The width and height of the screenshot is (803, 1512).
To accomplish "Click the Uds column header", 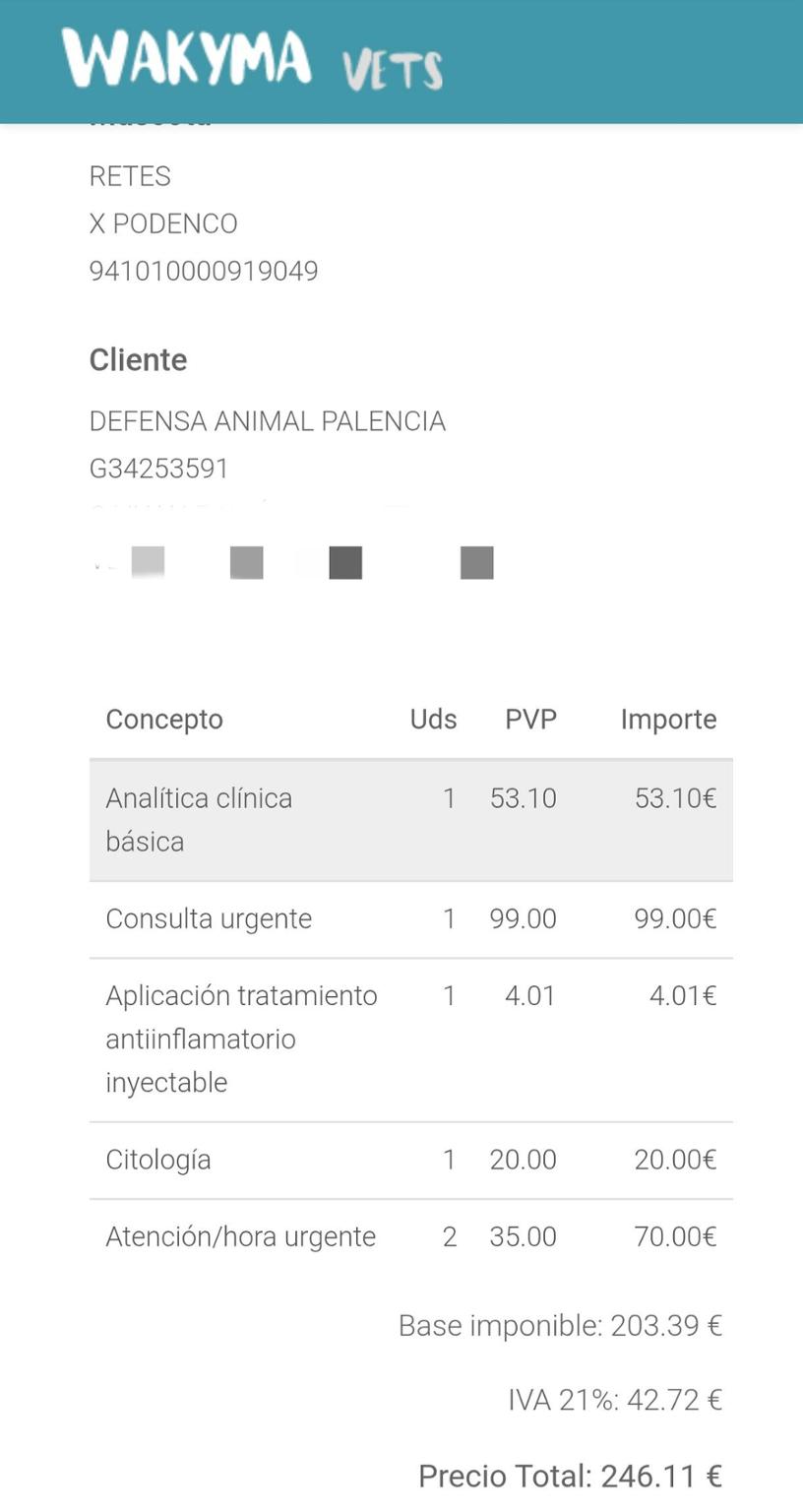I will 433,719.
